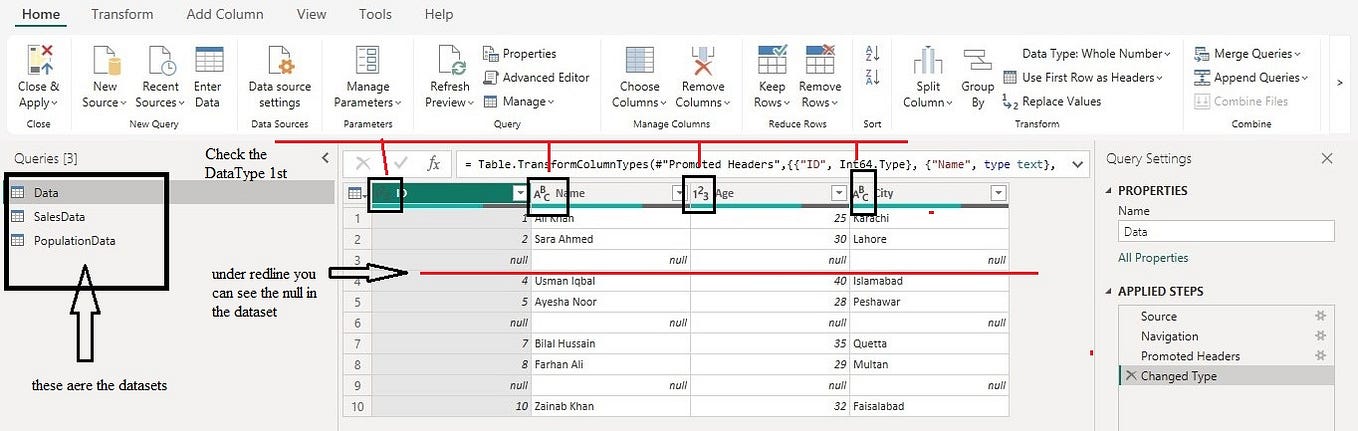Switch to the Transform tab
This screenshot has width=1358, height=431.
point(122,14)
